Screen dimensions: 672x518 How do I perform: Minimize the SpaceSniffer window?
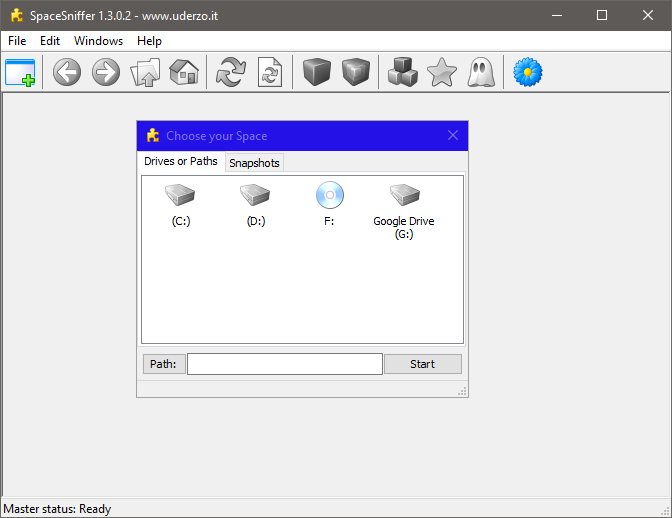[557, 15]
